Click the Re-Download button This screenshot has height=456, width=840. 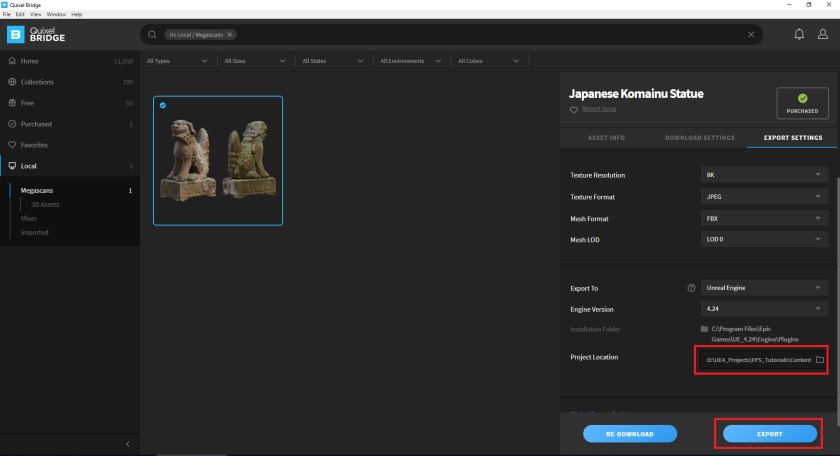(630, 434)
